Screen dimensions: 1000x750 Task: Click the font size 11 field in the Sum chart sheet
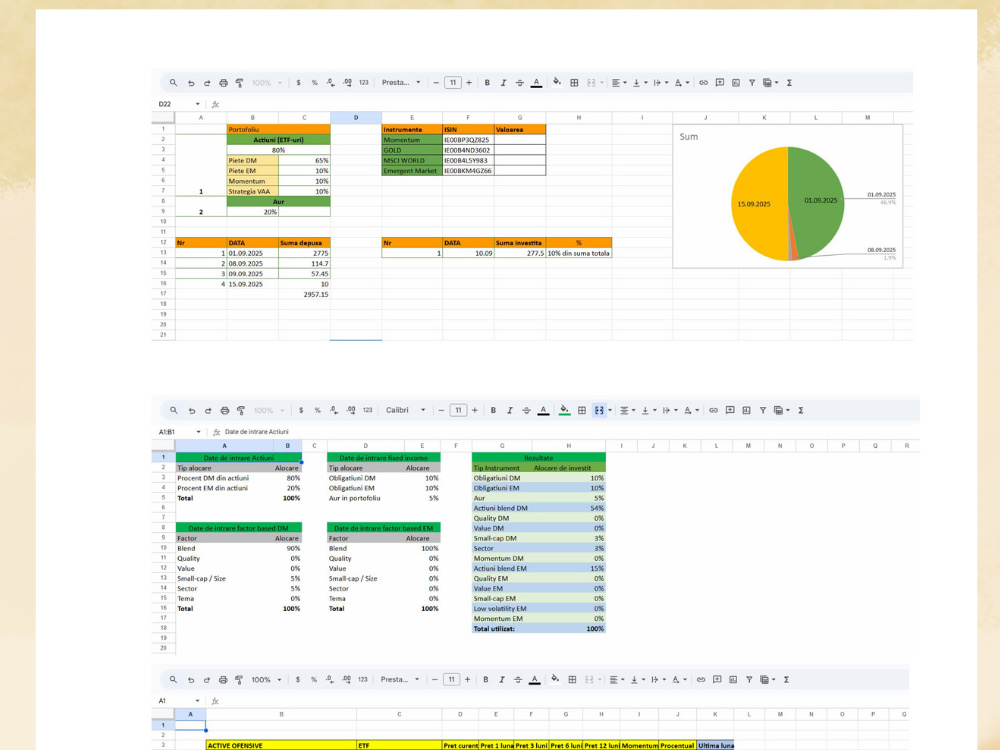[x=453, y=83]
